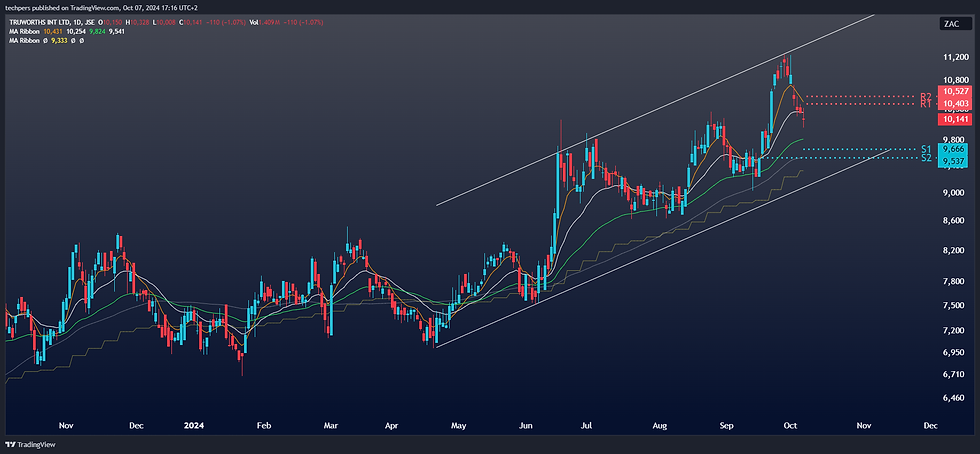Click the Nov label at the time axis start

pyautogui.click(x=66, y=425)
